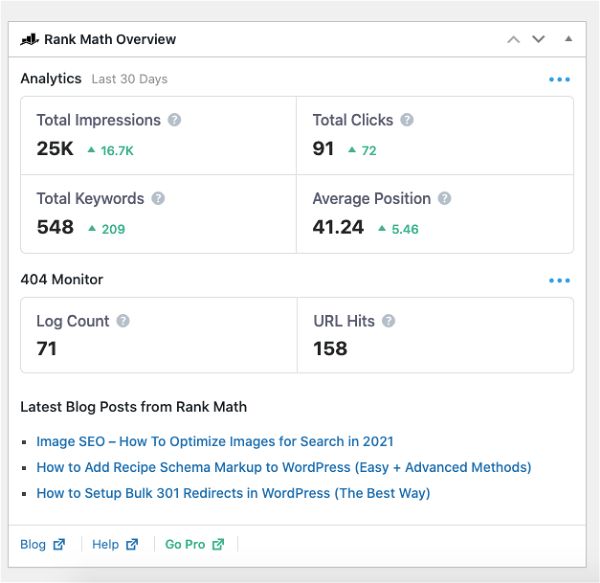Show help for Log Count
The height and width of the screenshot is (583, 600).
[x=123, y=321]
